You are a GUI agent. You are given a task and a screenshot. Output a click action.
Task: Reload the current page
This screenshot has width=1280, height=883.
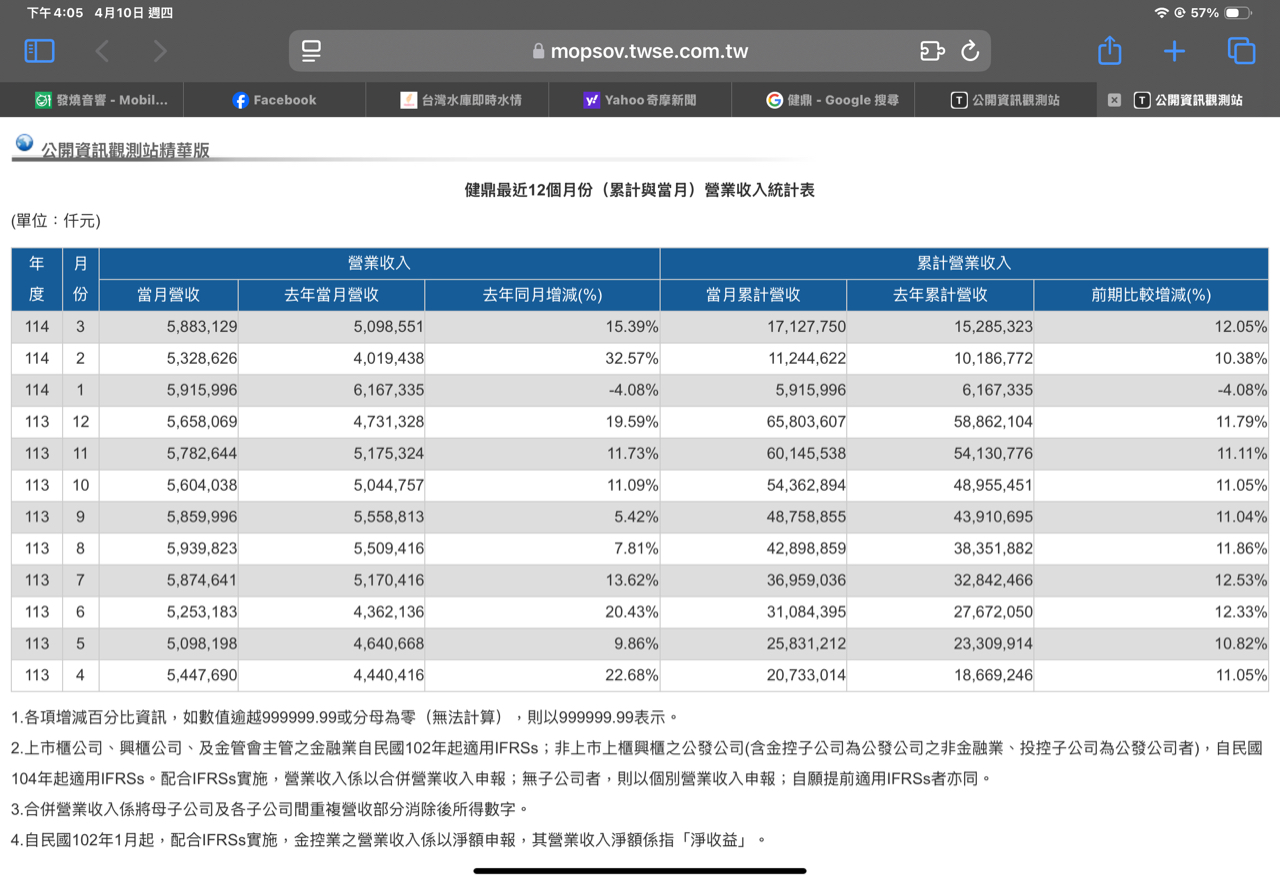click(x=969, y=51)
